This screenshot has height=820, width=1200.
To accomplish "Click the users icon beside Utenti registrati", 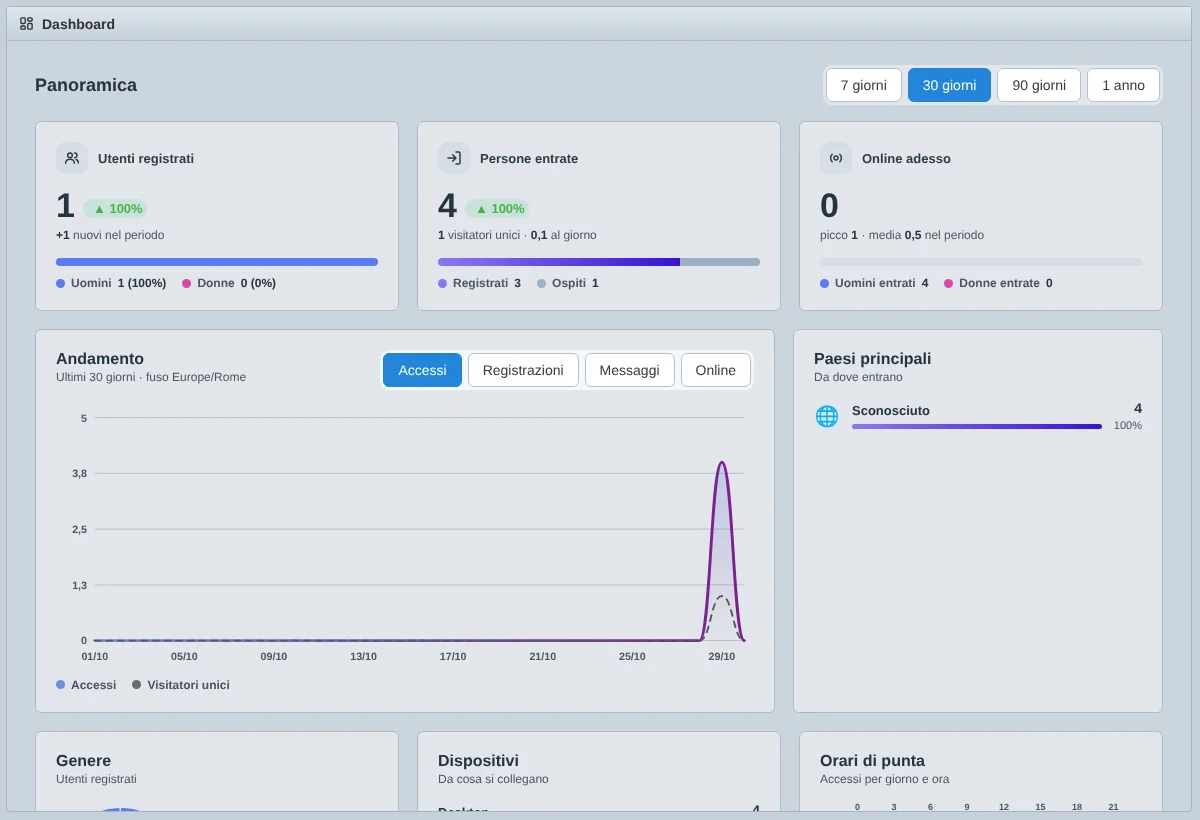I will coord(72,158).
